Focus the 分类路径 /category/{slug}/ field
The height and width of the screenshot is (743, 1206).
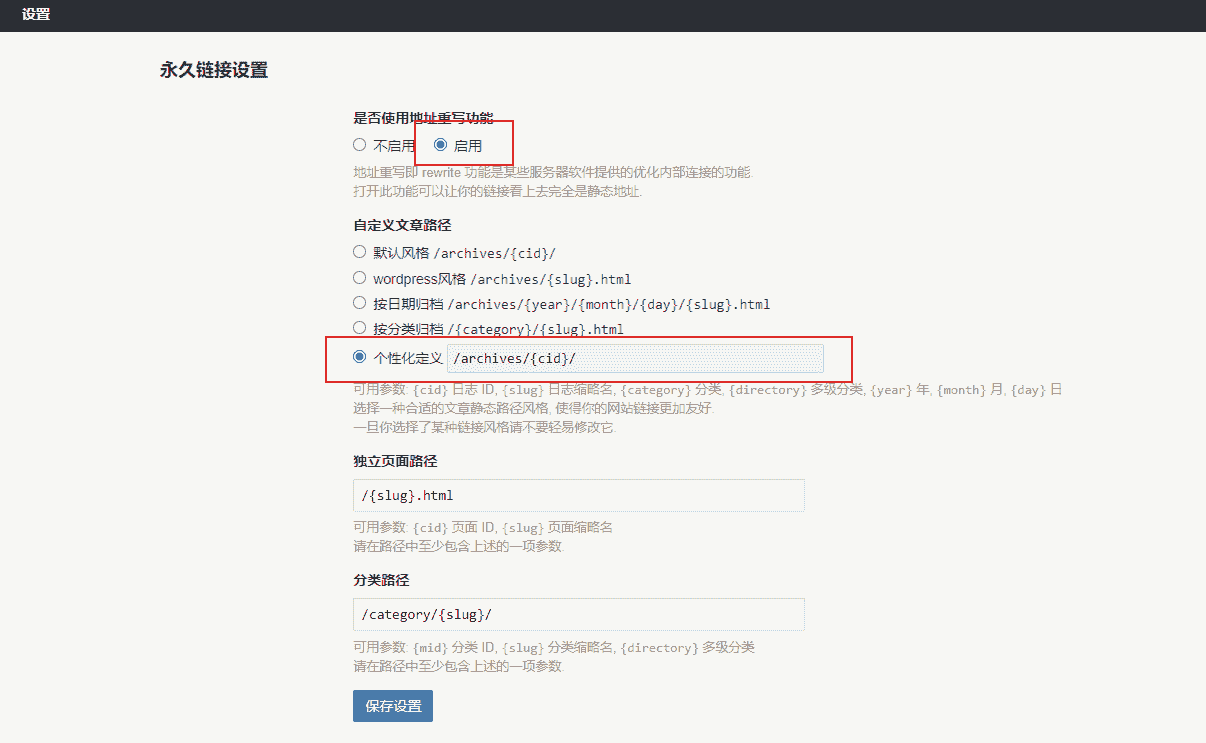click(578, 614)
